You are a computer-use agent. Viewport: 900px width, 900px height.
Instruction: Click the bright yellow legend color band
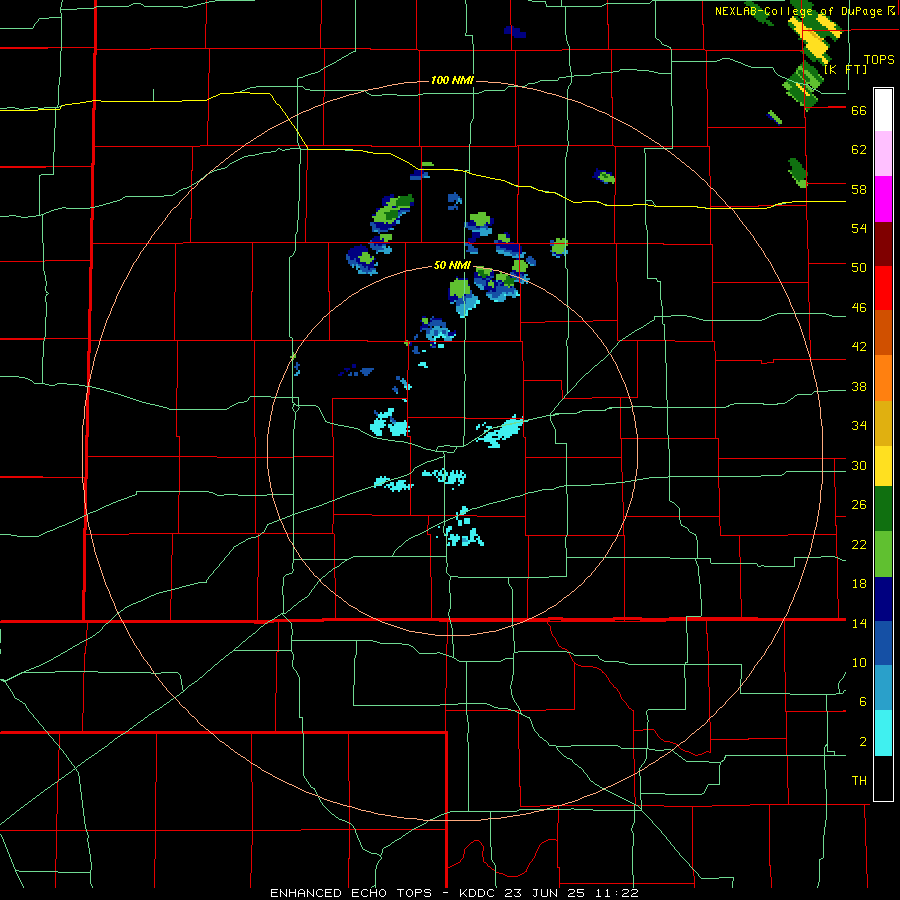click(x=883, y=466)
